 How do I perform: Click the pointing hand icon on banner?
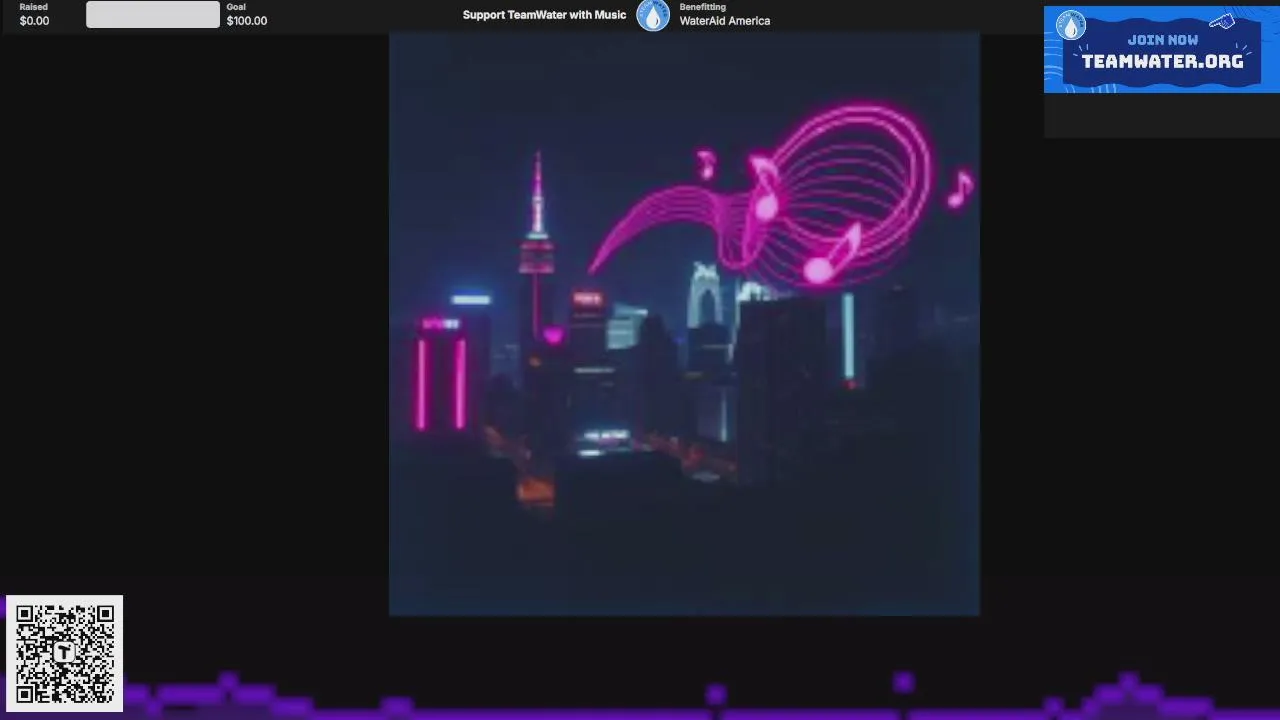click(x=1222, y=21)
